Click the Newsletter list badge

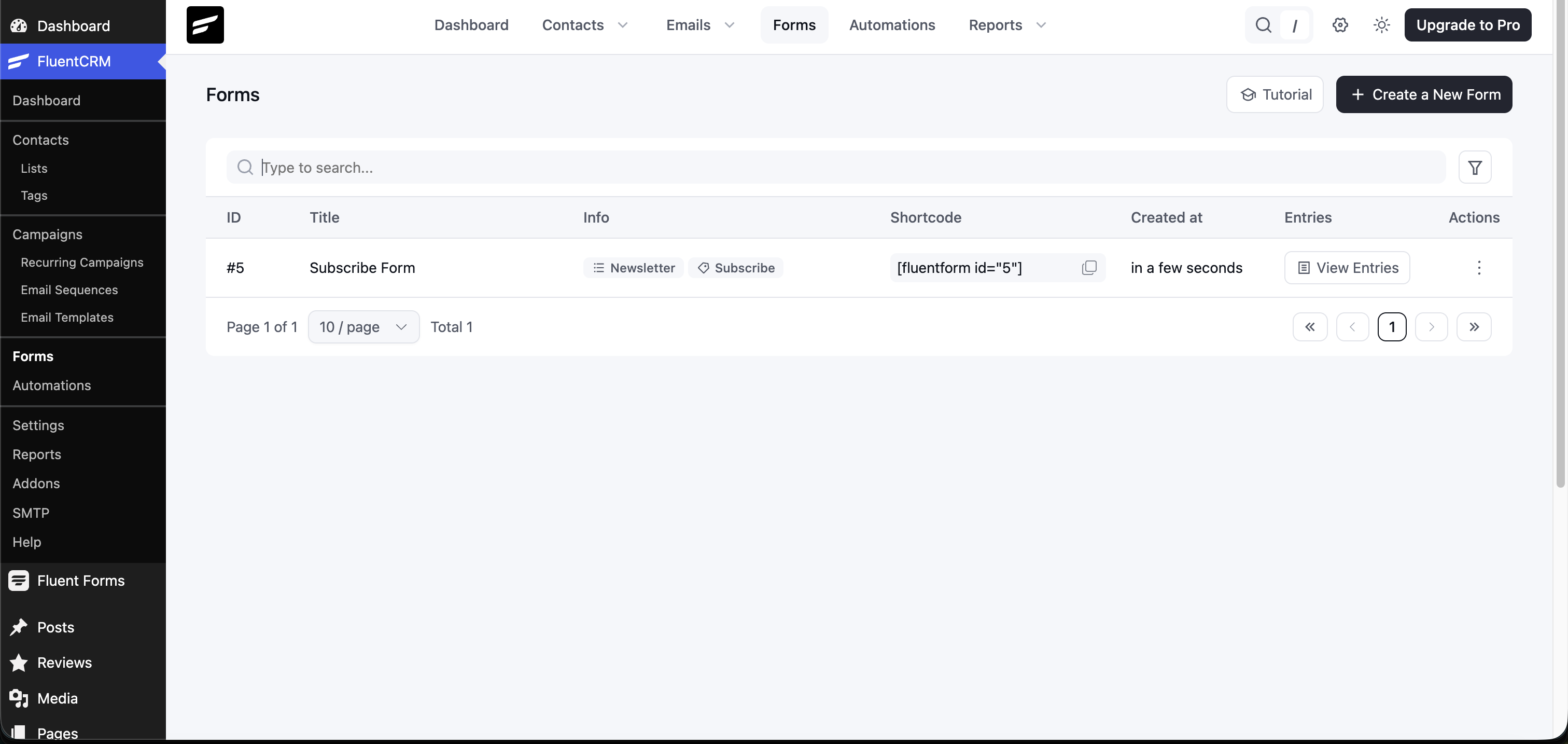(x=634, y=268)
